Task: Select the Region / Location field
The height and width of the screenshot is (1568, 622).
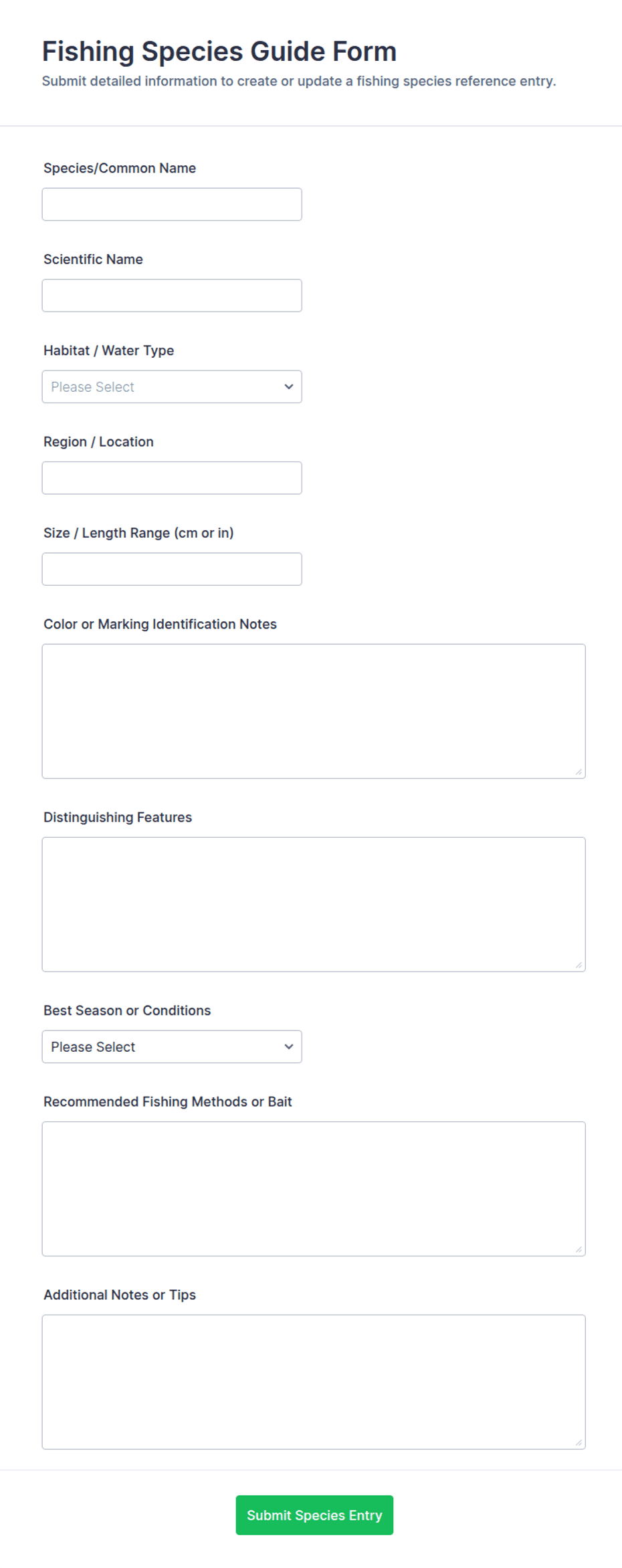Action: pyautogui.click(x=172, y=478)
